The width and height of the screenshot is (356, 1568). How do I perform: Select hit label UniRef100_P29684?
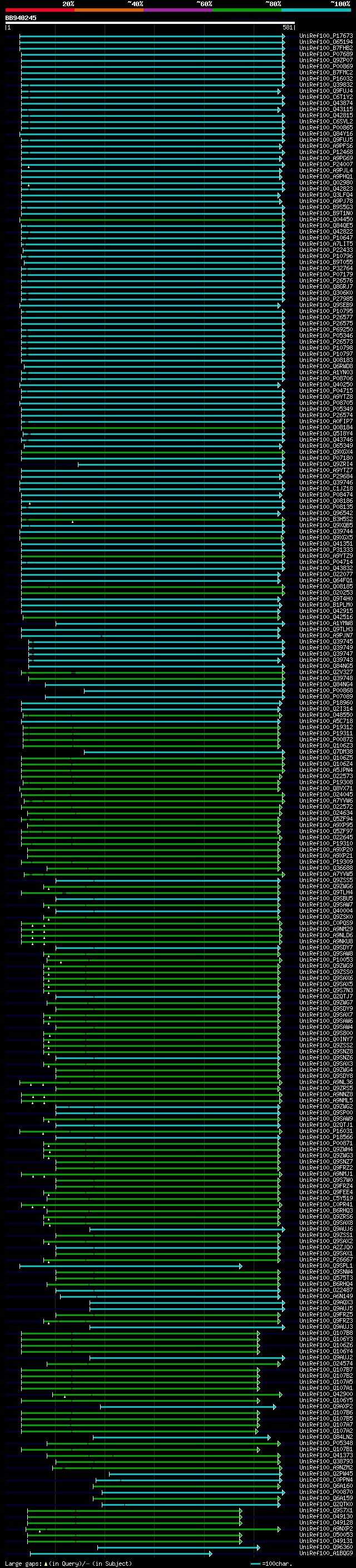tap(326, 477)
